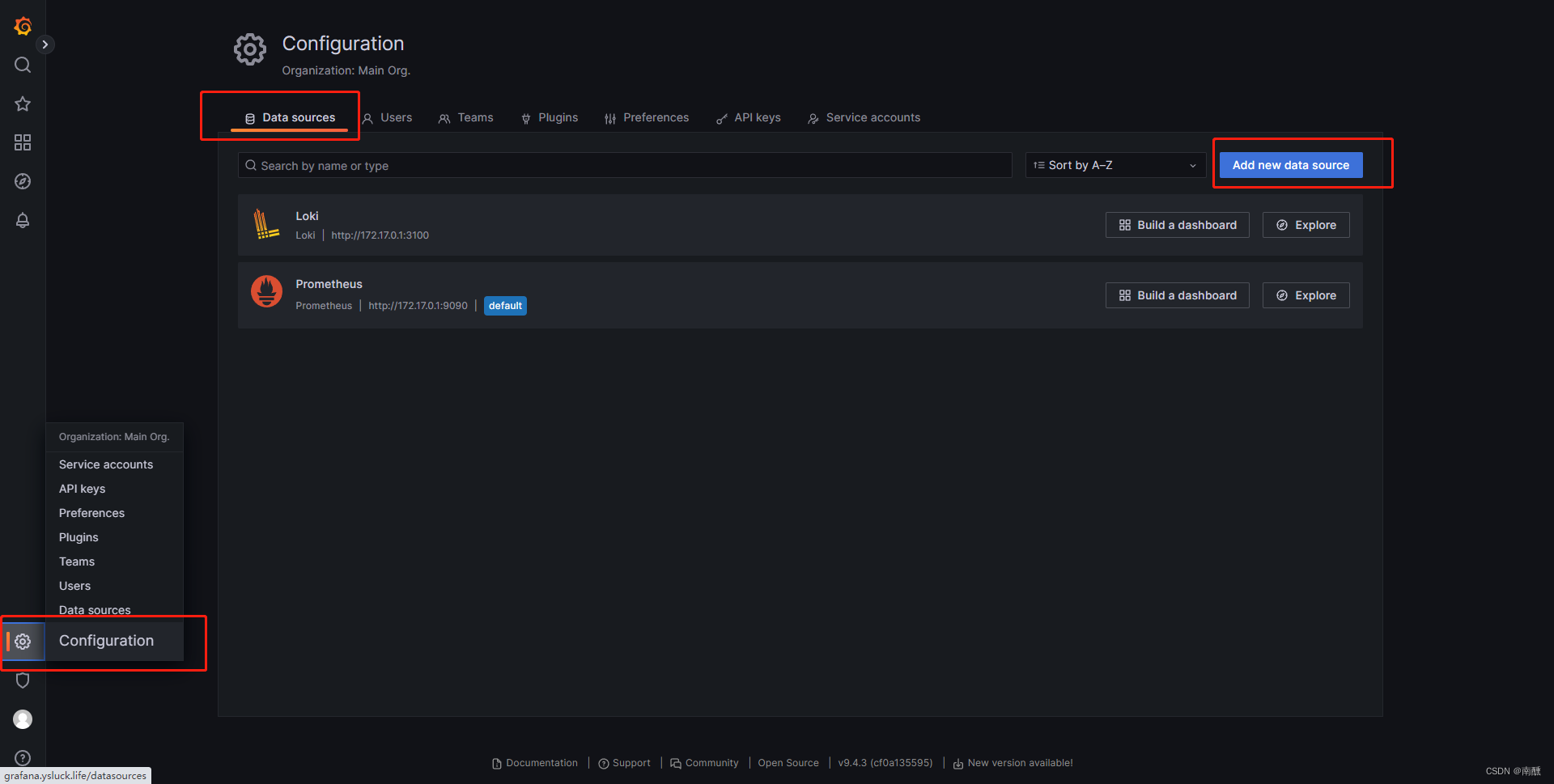Open the Loki data source name

pos(307,216)
